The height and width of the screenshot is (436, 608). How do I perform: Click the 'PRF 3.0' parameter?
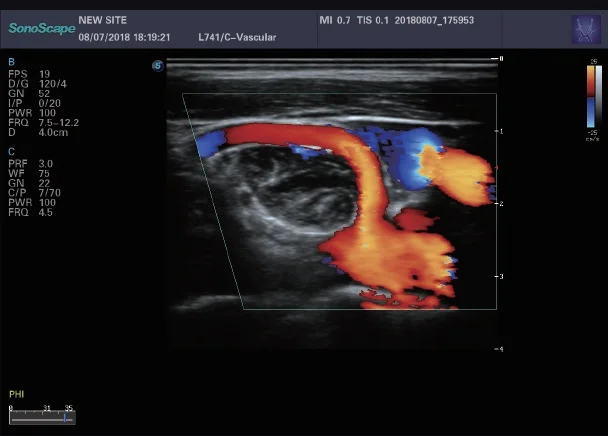[x=30, y=164]
